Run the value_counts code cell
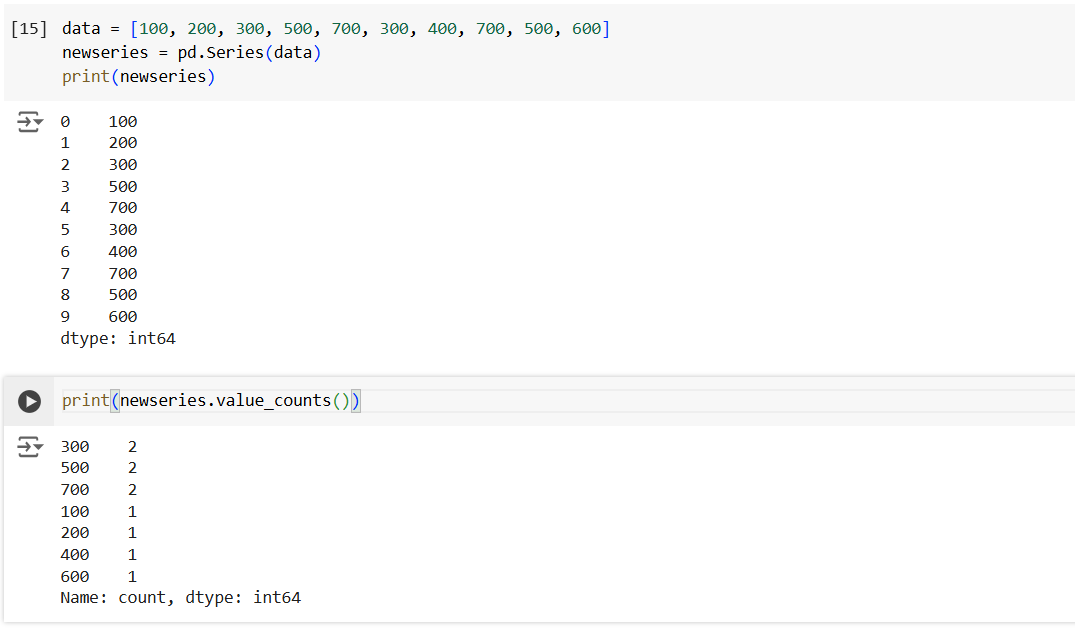Screen dimensions: 1075x643 (x=30, y=401)
